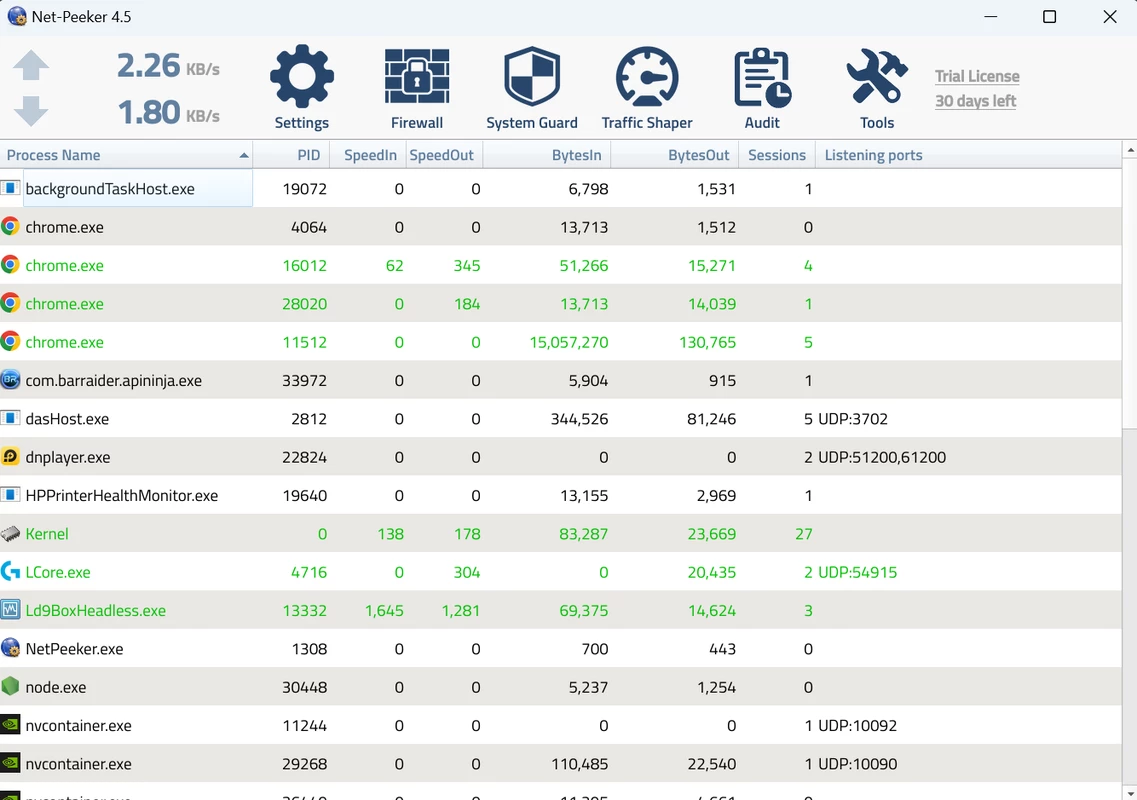The width and height of the screenshot is (1137, 800).
Task: Open the Settings gear icon
Action: (x=302, y=76)
